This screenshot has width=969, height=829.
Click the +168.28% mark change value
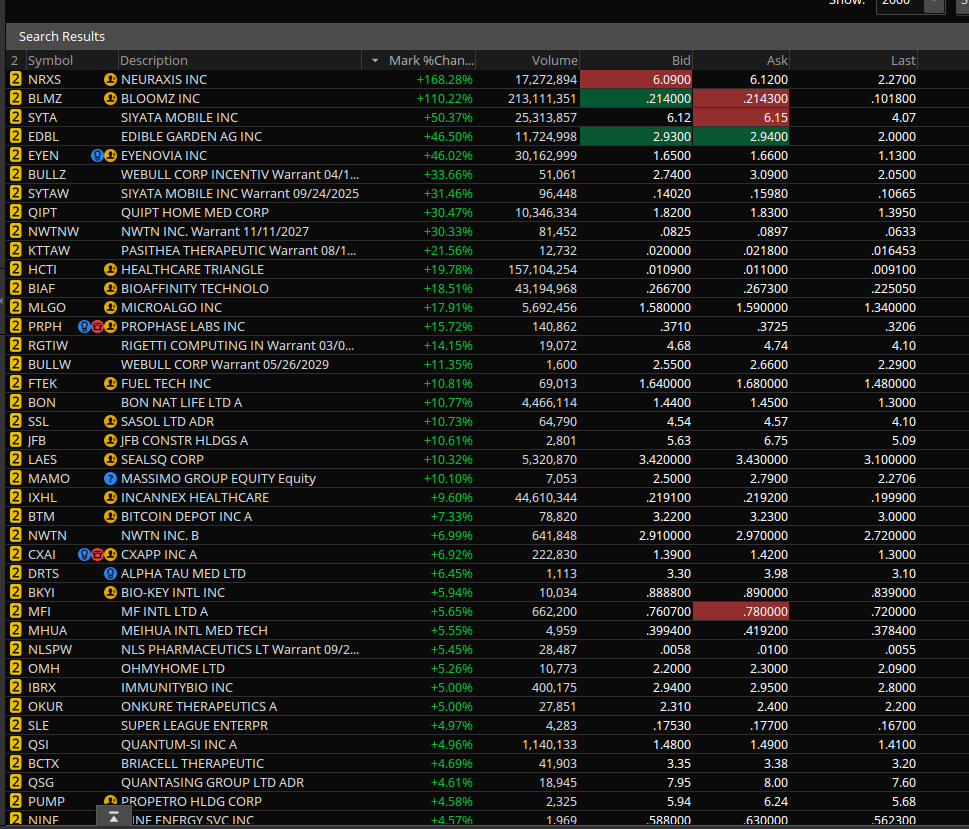444,80
